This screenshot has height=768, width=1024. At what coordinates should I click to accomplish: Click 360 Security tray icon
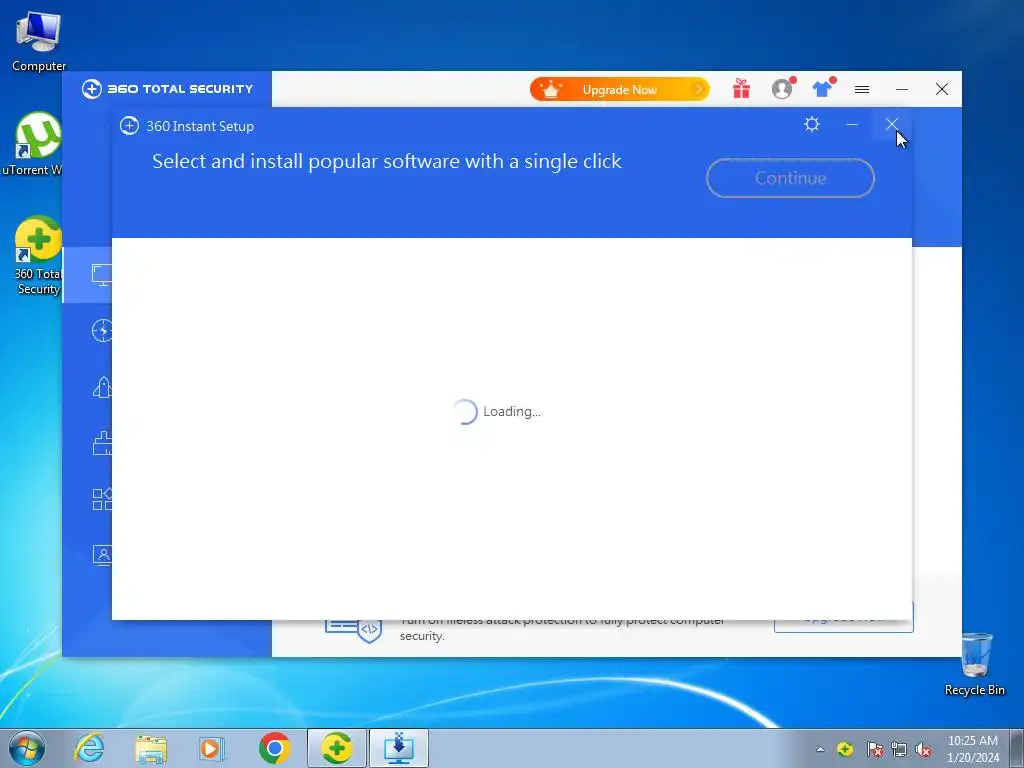845,749
